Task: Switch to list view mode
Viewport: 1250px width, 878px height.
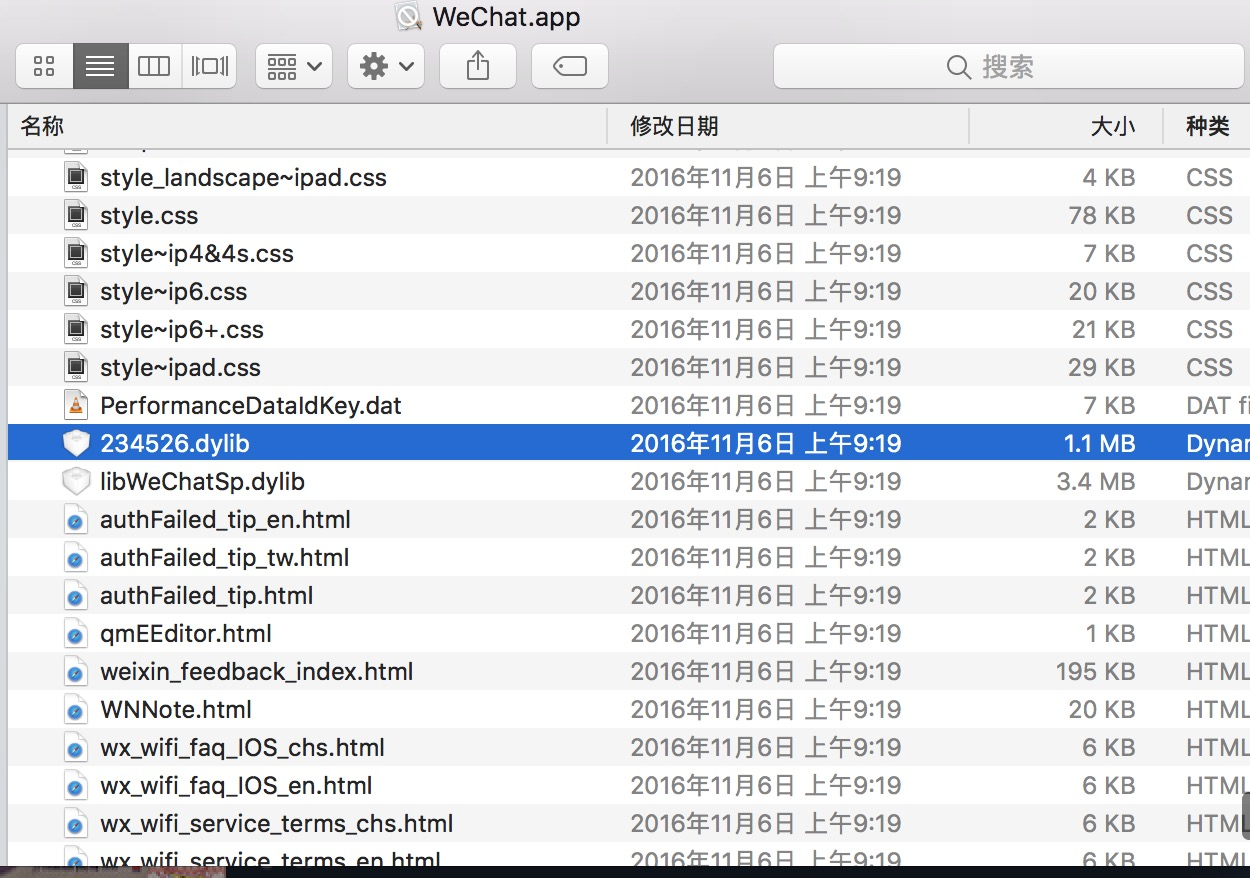Action: click(x=100, y=67)
